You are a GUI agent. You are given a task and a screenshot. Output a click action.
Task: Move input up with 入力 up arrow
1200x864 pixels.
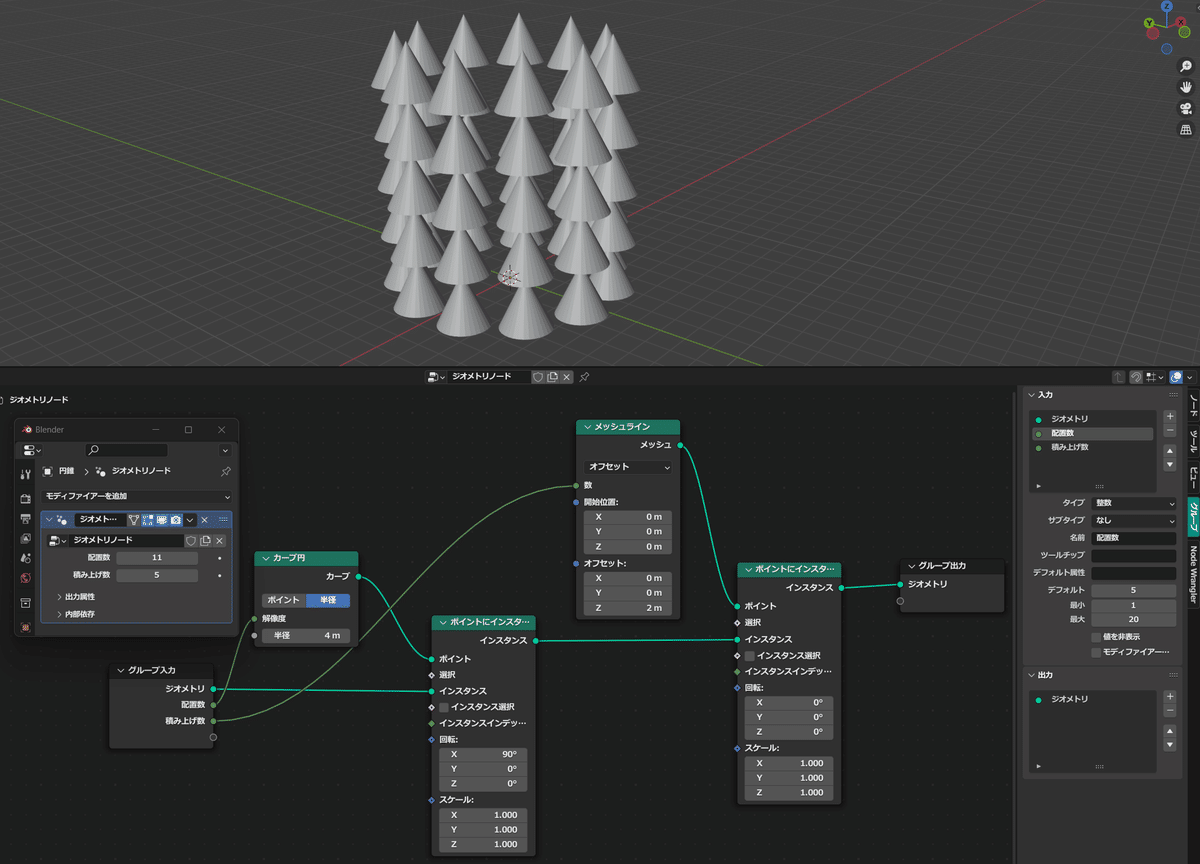[1170, 451]
